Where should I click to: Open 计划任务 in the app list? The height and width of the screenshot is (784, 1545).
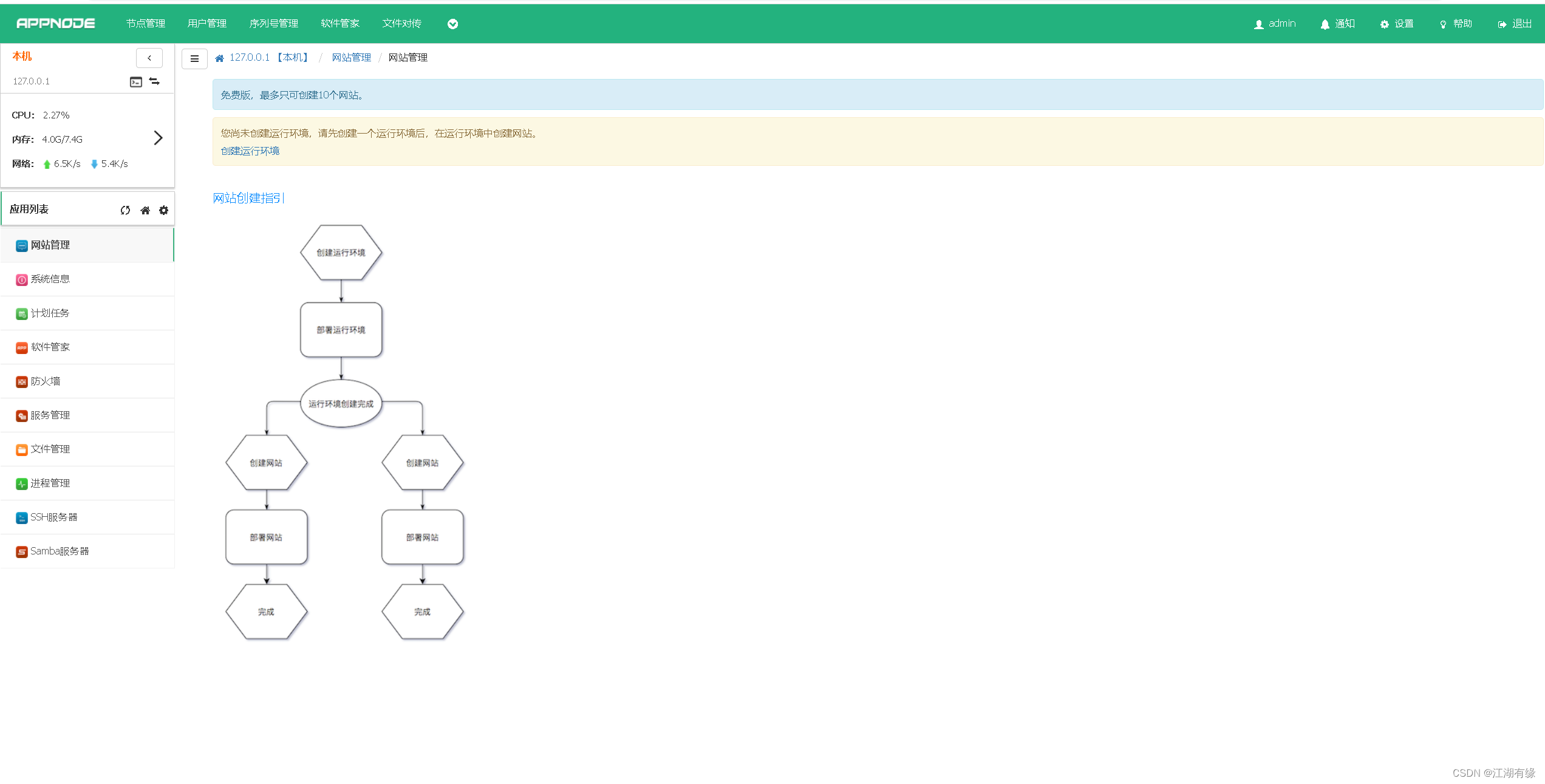[87, 313]
